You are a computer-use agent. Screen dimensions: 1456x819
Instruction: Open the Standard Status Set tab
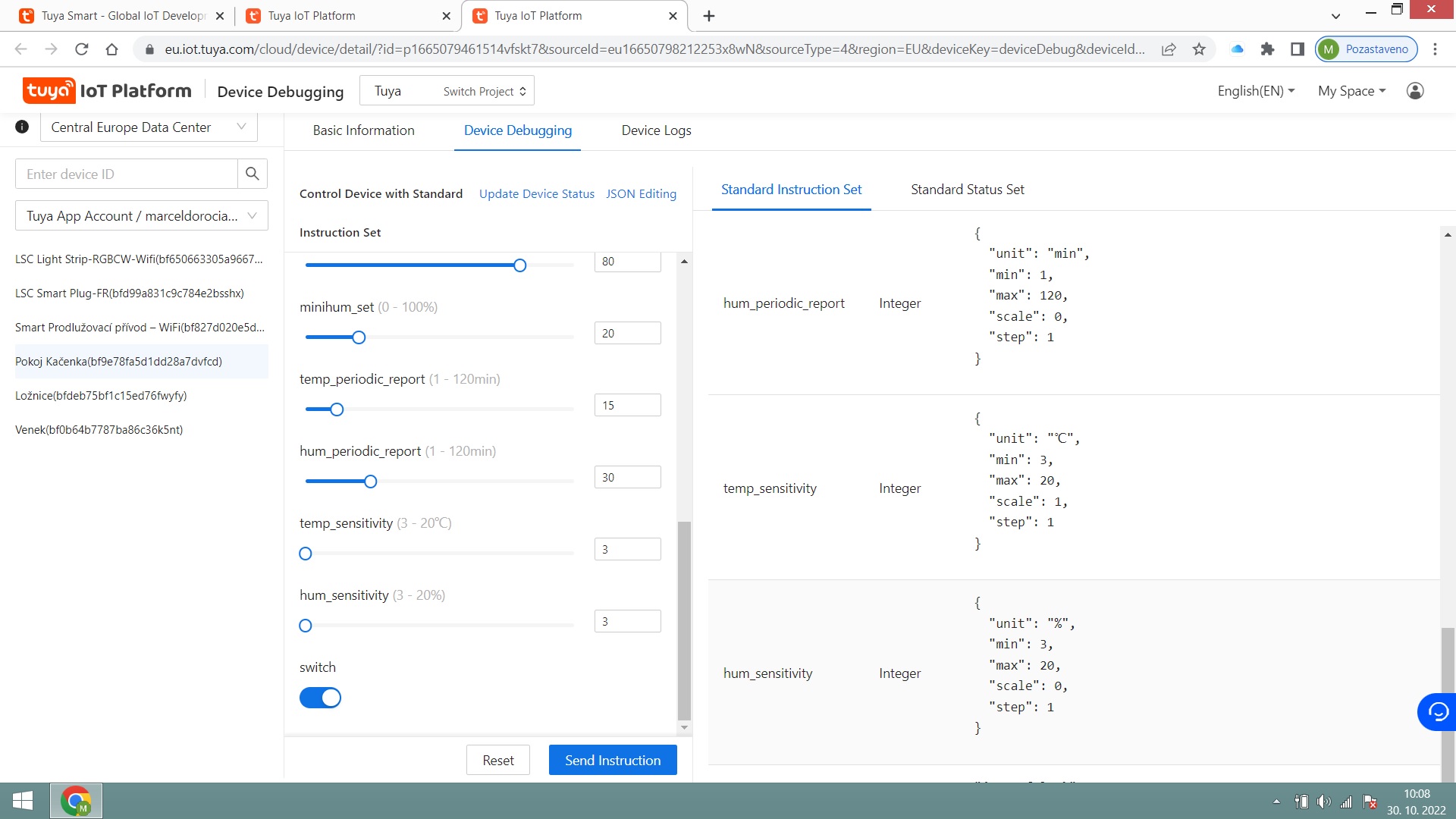point(967,190)
